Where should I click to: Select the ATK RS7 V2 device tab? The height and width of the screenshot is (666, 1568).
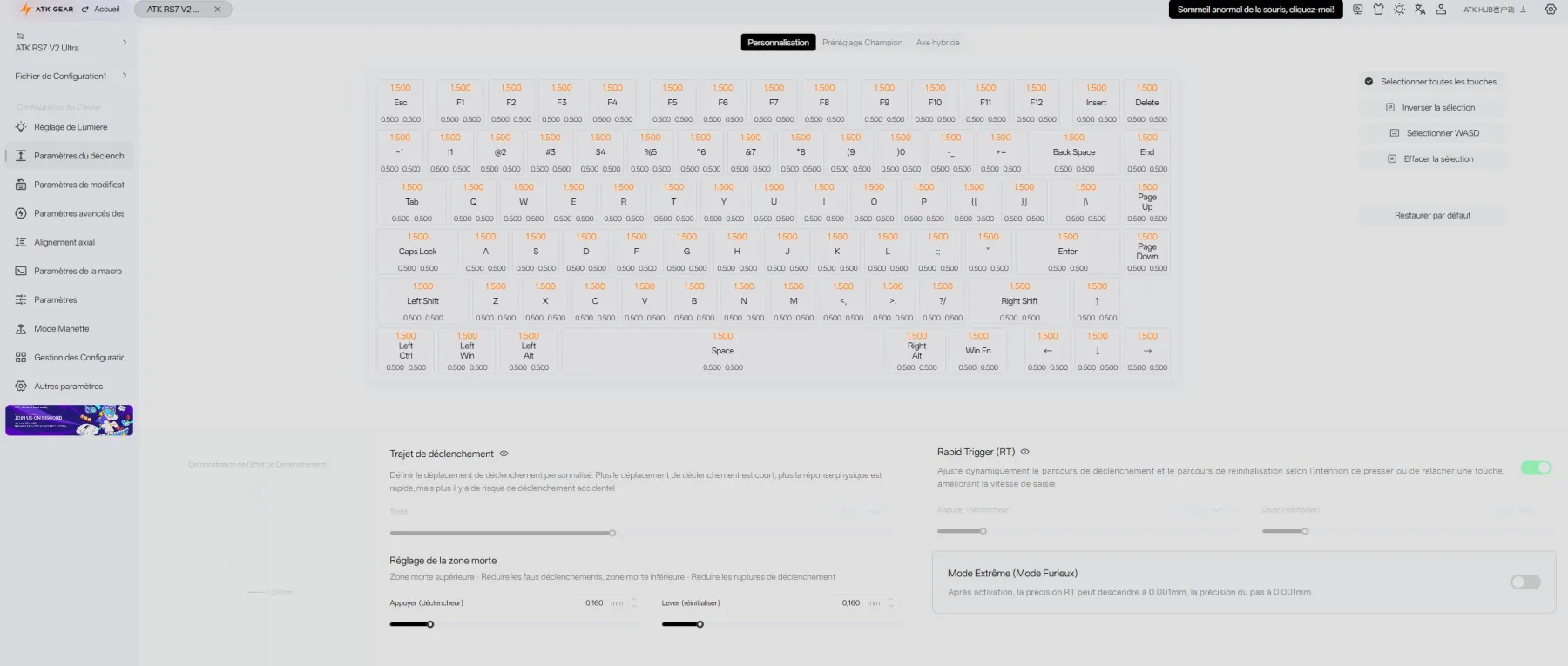tap(183, 10)
